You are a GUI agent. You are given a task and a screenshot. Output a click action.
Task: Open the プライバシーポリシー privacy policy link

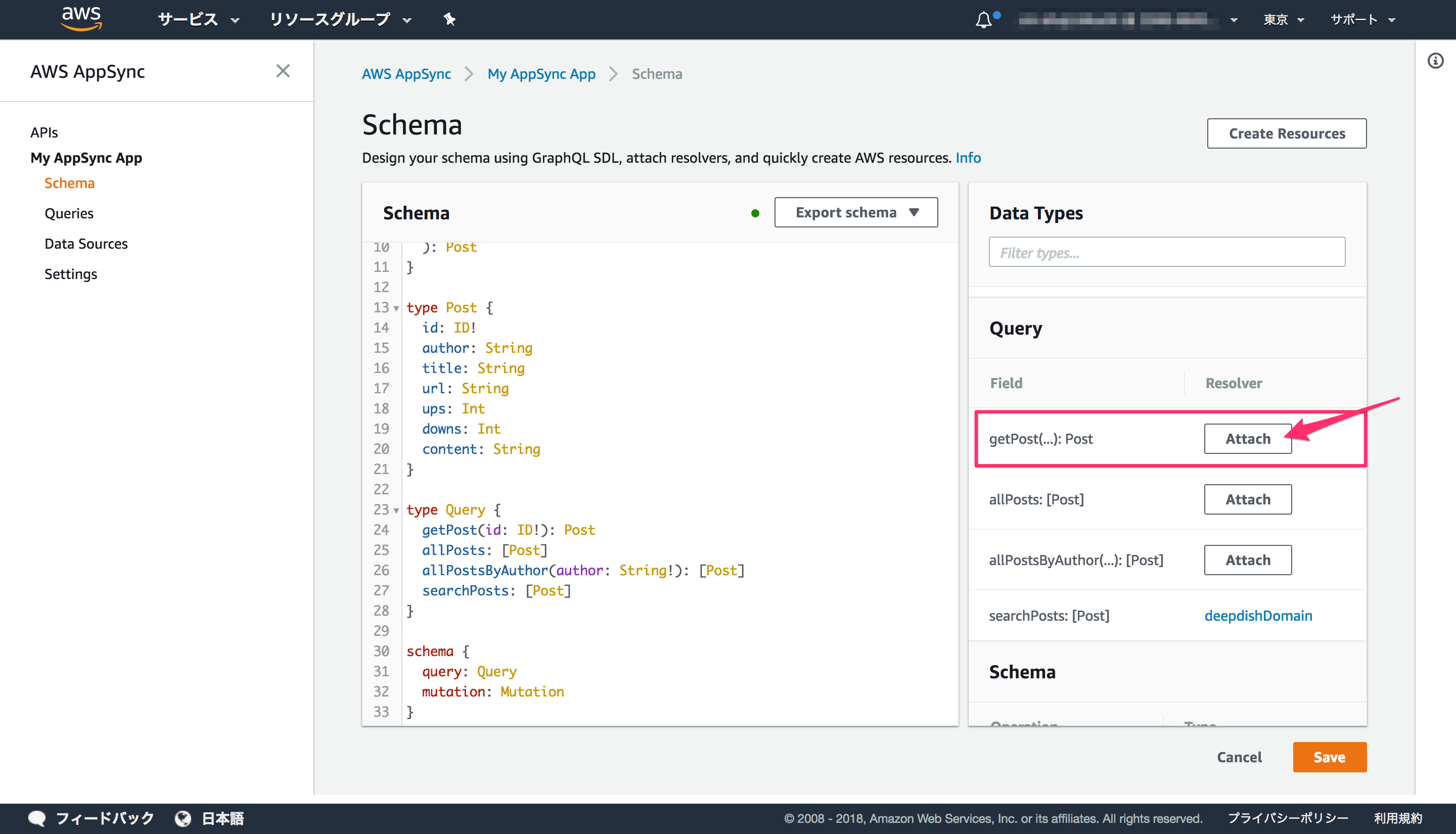click(1288, 818)
